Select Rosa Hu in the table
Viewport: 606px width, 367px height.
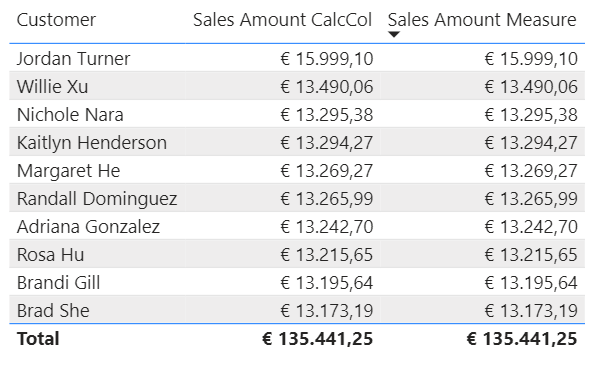(x=50, y=255)
